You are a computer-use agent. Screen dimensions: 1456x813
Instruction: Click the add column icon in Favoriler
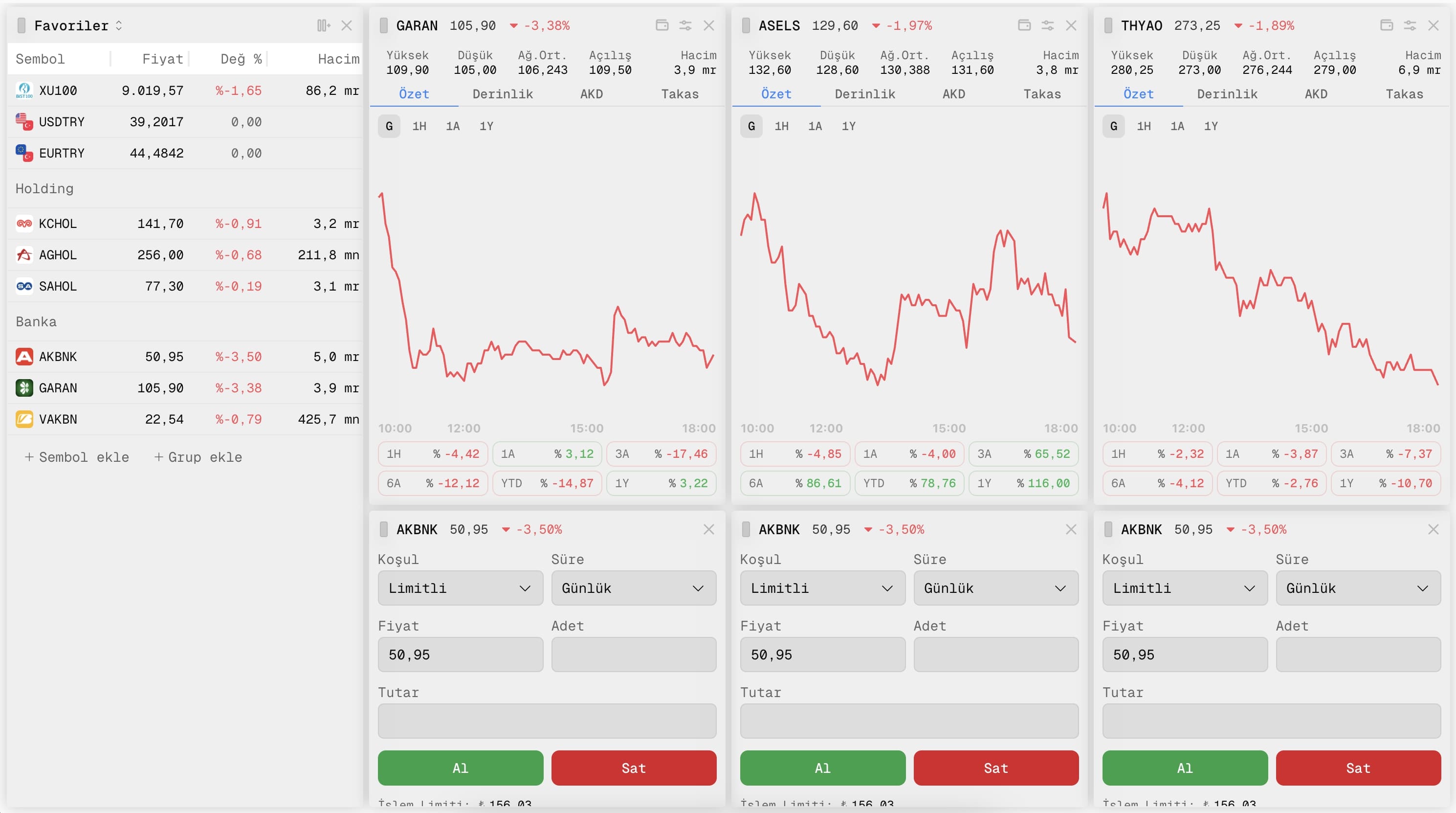[323, 25]
